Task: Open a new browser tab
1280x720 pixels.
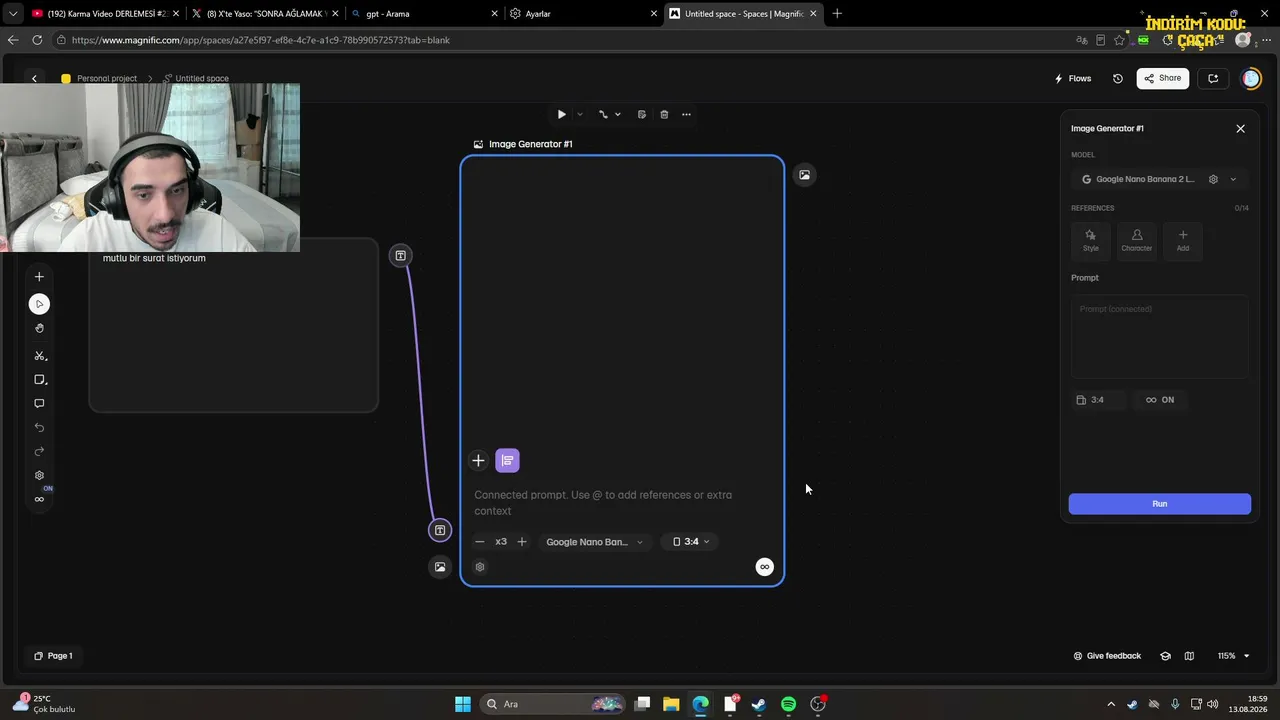Action: coord(837,14)
